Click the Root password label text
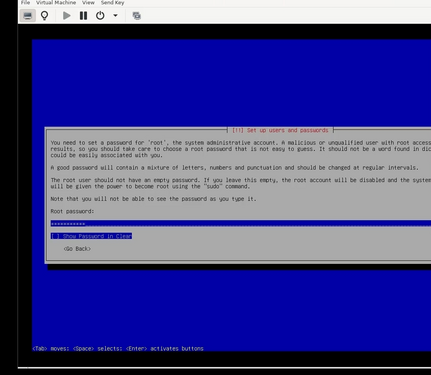This screenshot has width=431, height=375. click(x=72, y=211)
